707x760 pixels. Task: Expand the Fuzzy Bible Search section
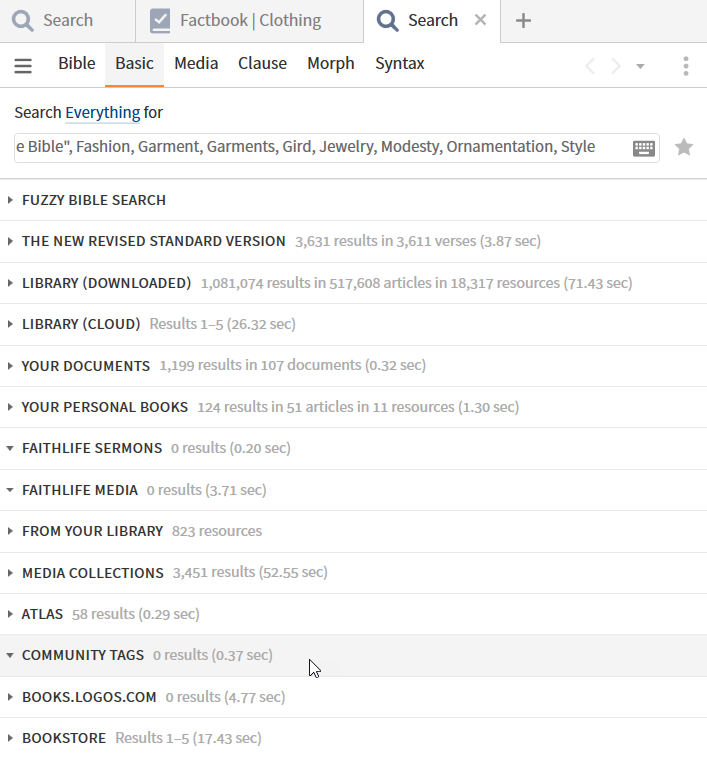pyautogui.click(x=10, y=200)
